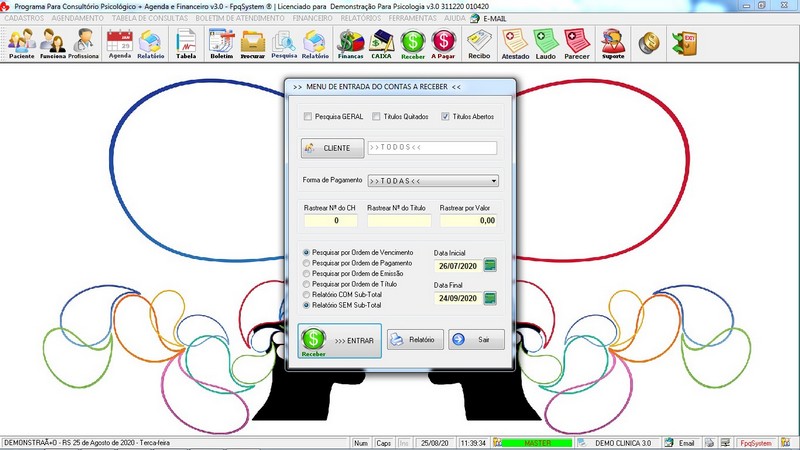Open the AGENDAMENTO menu
The height and width of the screenshot is (450, 800).
tap(78, 18)
